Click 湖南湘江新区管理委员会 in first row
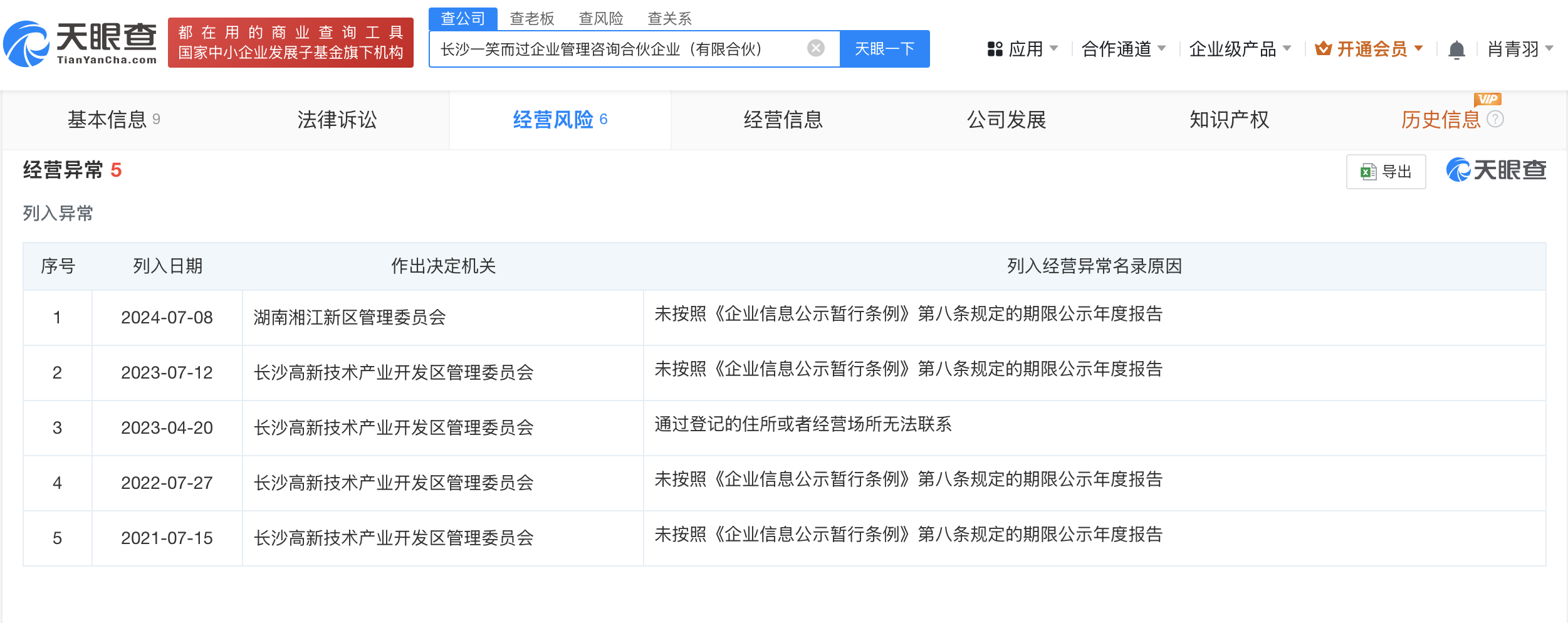The width and height of the screenshot is (1568, 623). point(350,318)
